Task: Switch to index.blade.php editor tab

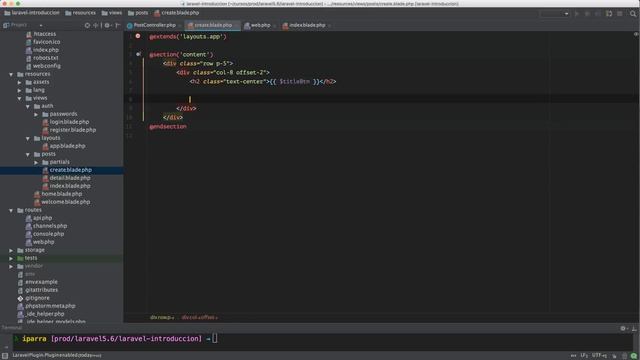Action: pos(307,25)
